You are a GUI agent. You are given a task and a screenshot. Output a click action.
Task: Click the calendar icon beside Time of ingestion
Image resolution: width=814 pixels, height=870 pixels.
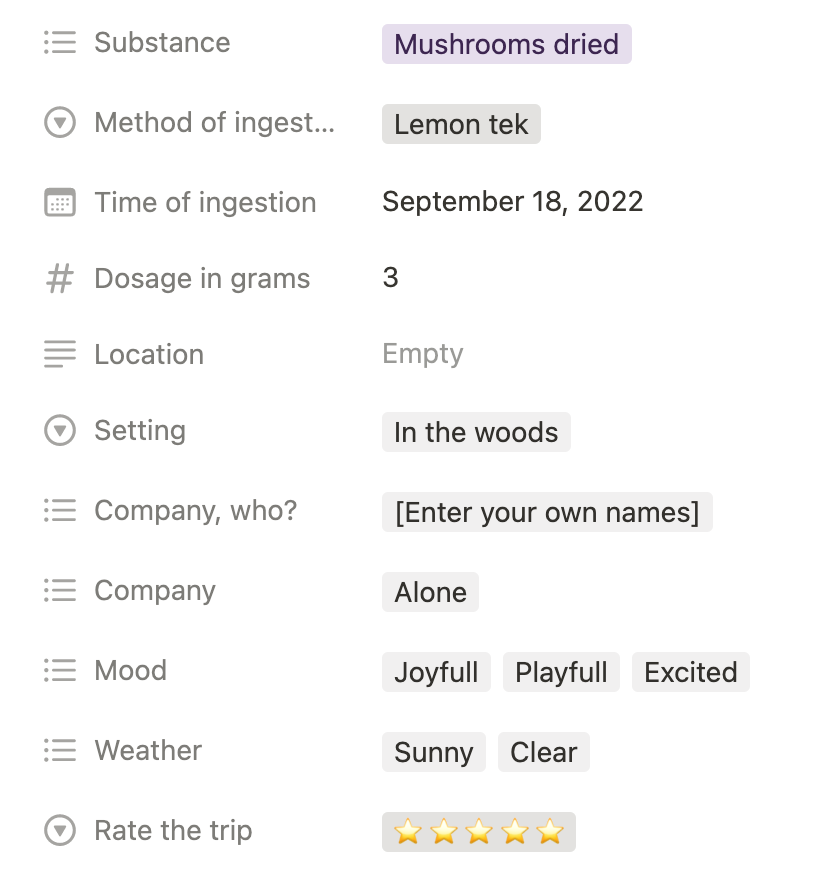click(x=60, y=203)
